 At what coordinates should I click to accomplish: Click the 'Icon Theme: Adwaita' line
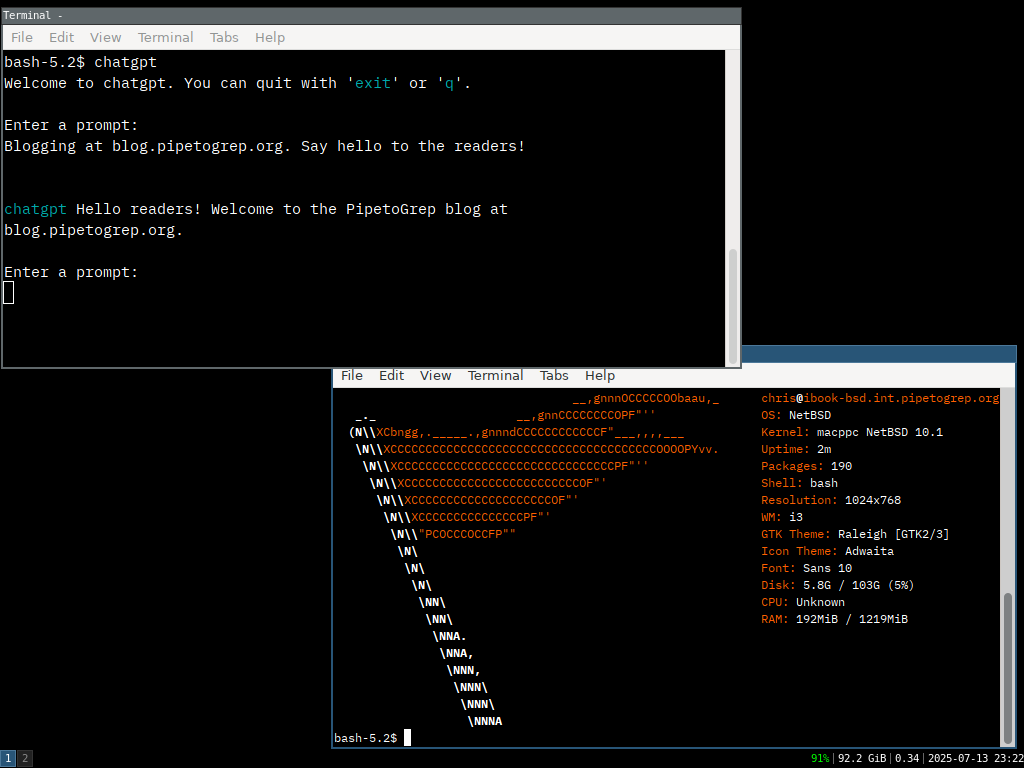pos(827,551)
